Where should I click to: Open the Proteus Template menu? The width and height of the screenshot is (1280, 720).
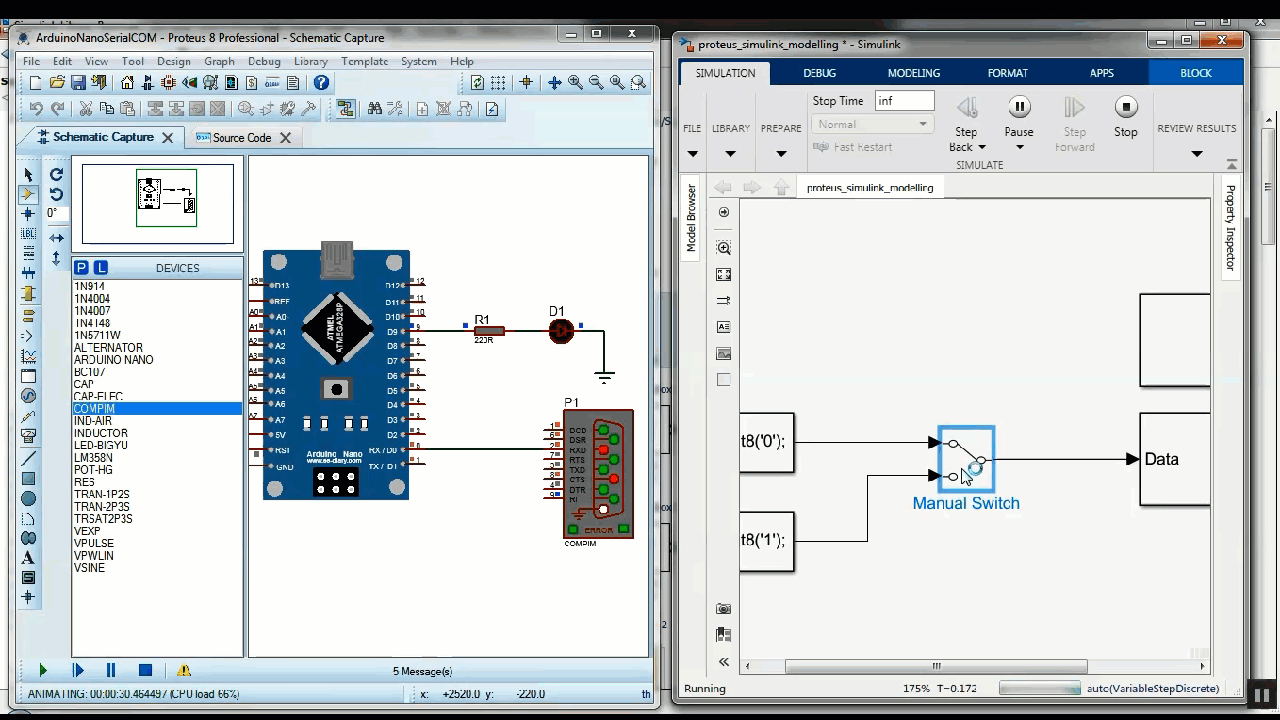364,61
